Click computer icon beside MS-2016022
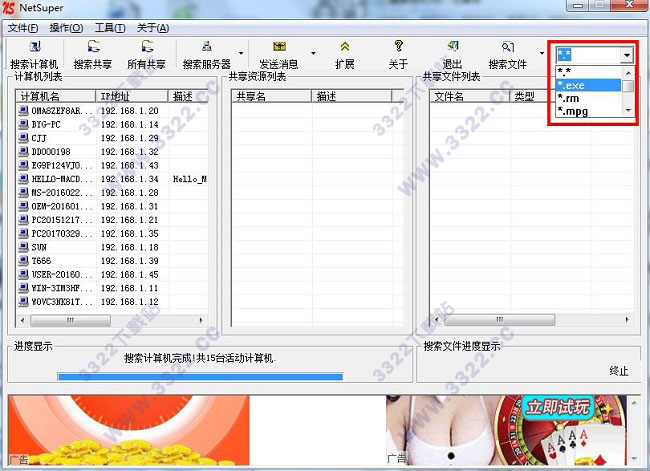 click(x=24, y=192)
